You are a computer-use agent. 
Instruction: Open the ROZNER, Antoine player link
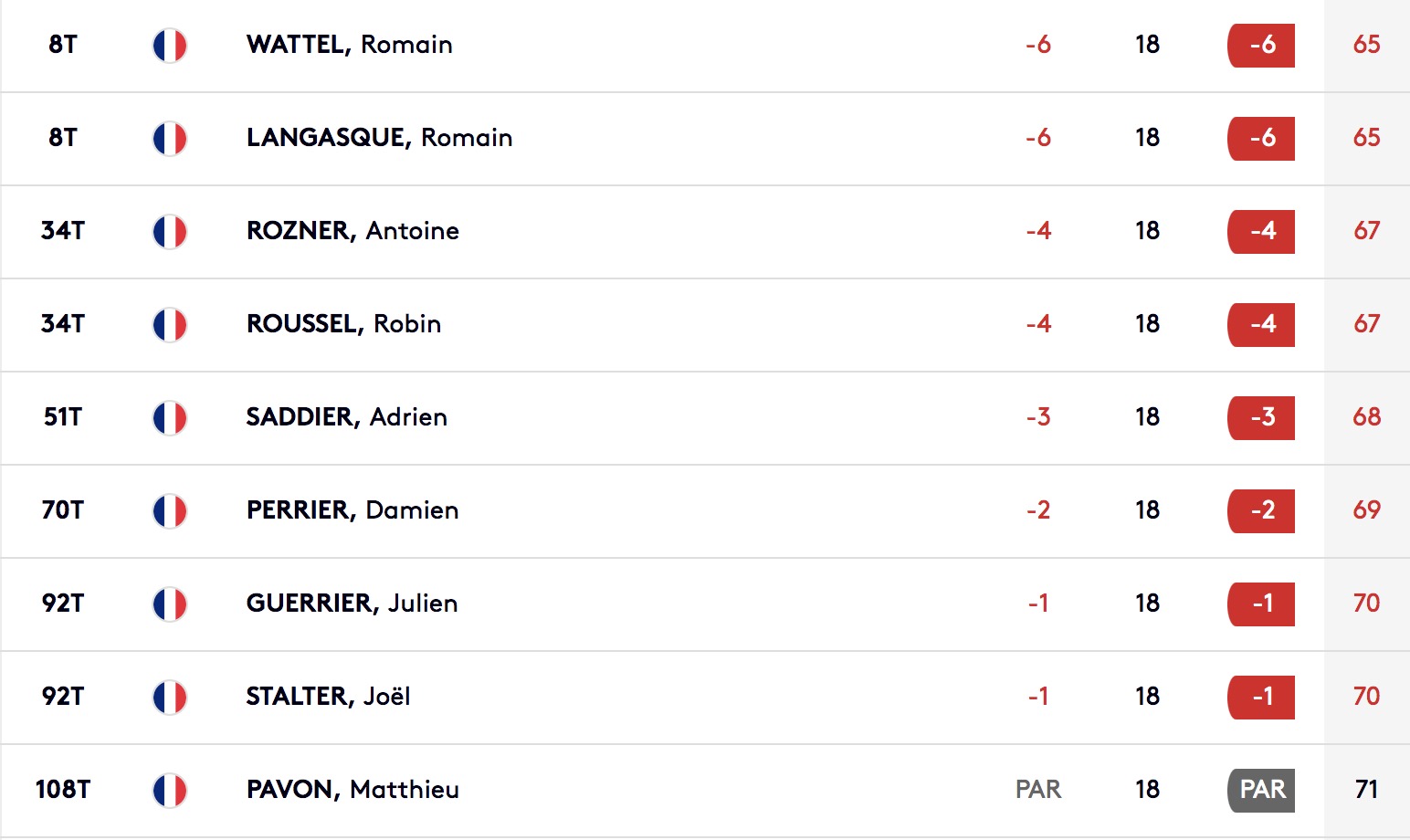tap(352, 231)
